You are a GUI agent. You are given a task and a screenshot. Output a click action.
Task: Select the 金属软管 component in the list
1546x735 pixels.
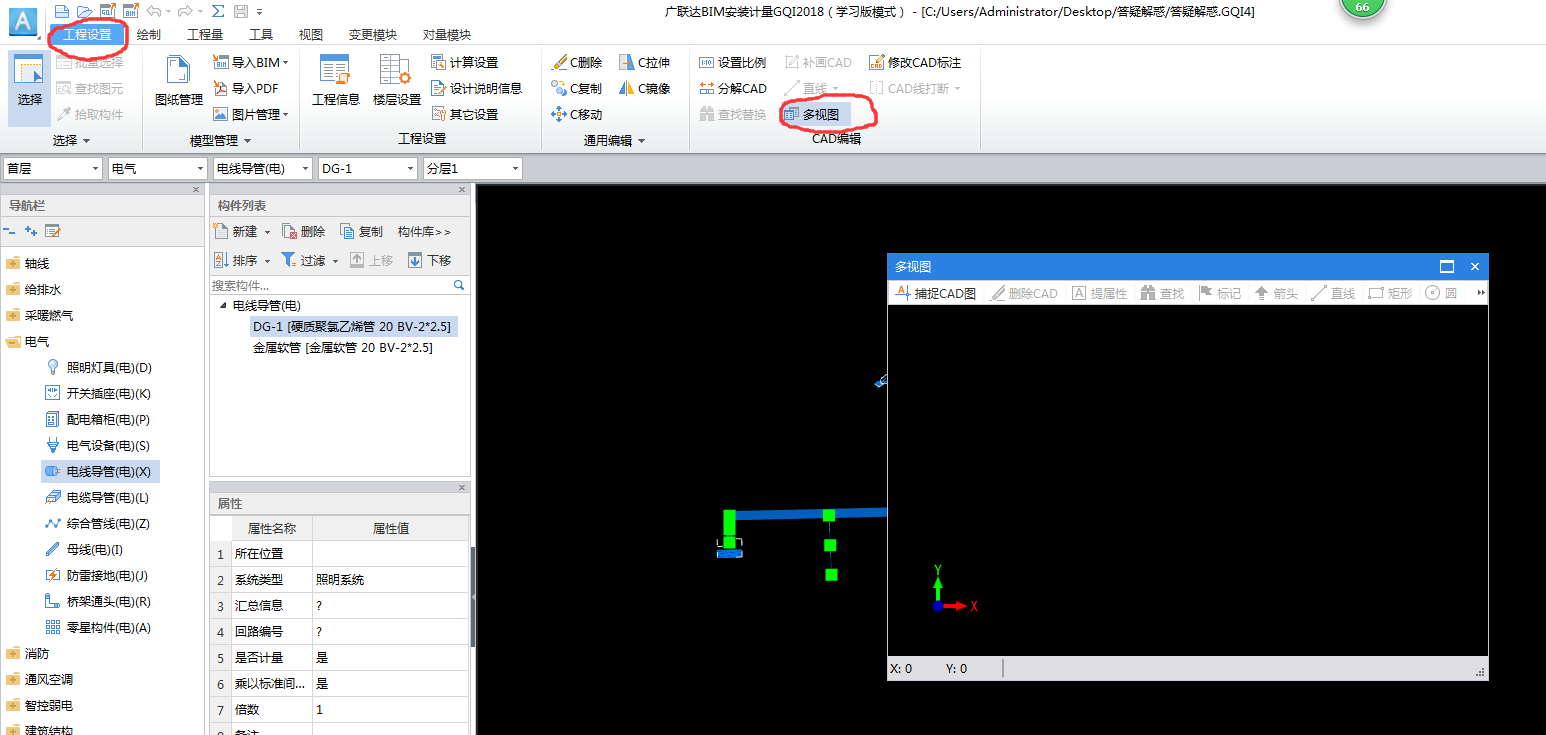coord(343,348)
